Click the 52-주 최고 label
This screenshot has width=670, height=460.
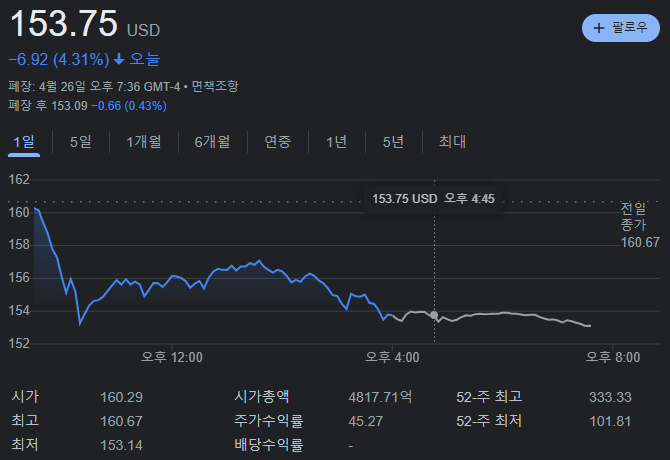coord(489,397)
